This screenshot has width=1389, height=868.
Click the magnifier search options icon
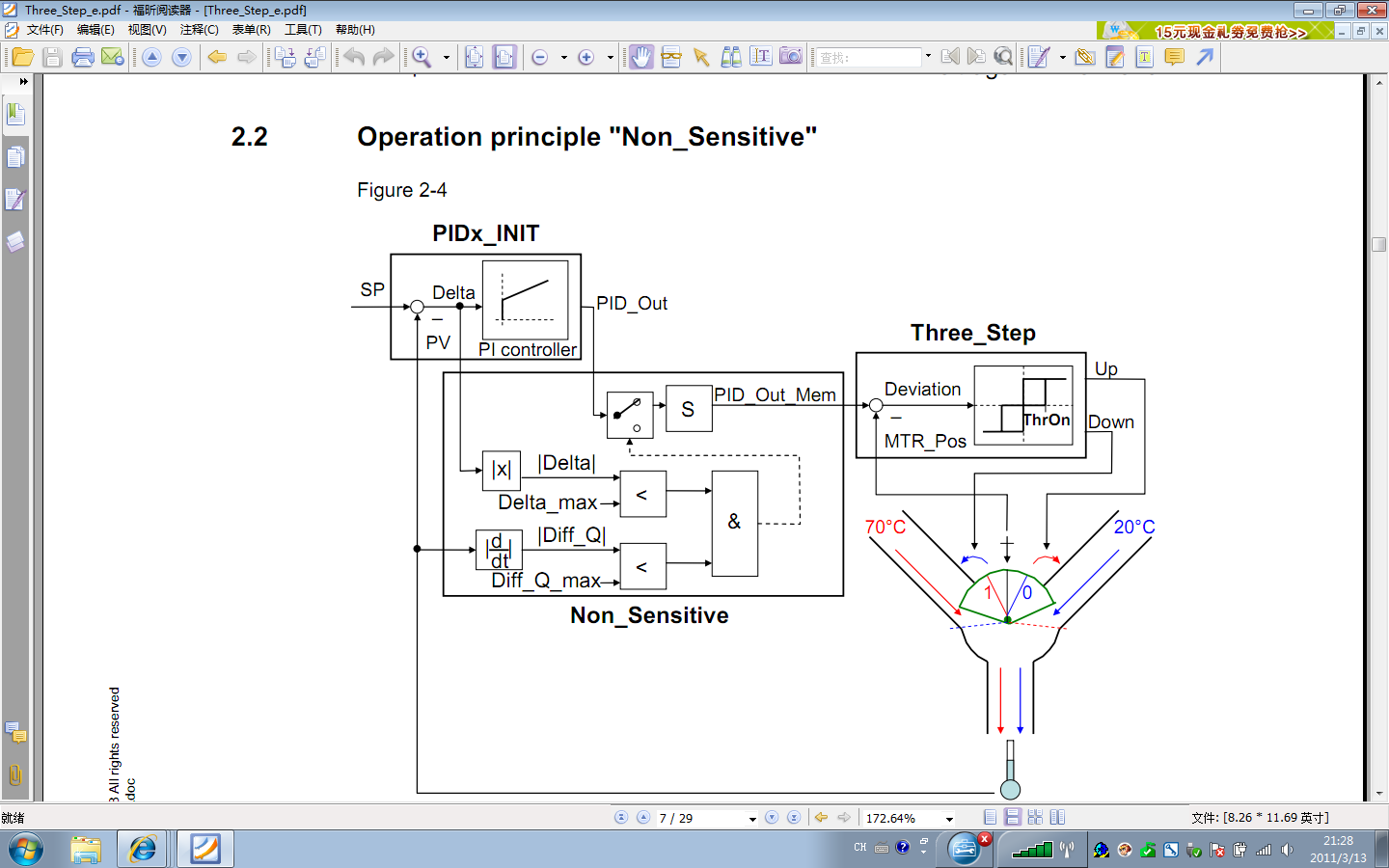(1003, 57)
